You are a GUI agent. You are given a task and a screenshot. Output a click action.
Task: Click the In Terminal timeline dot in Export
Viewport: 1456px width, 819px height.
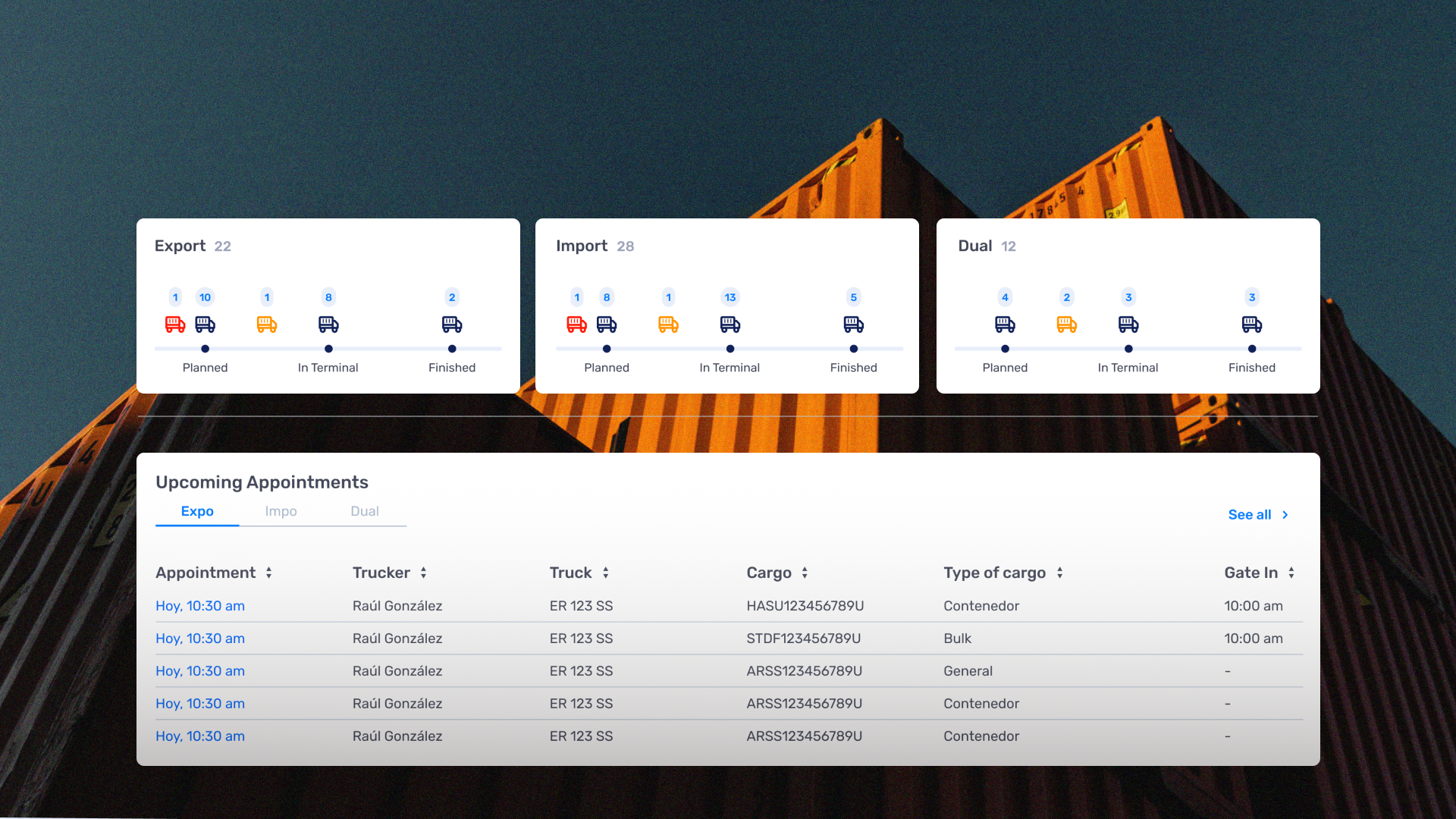click(328, 349)
